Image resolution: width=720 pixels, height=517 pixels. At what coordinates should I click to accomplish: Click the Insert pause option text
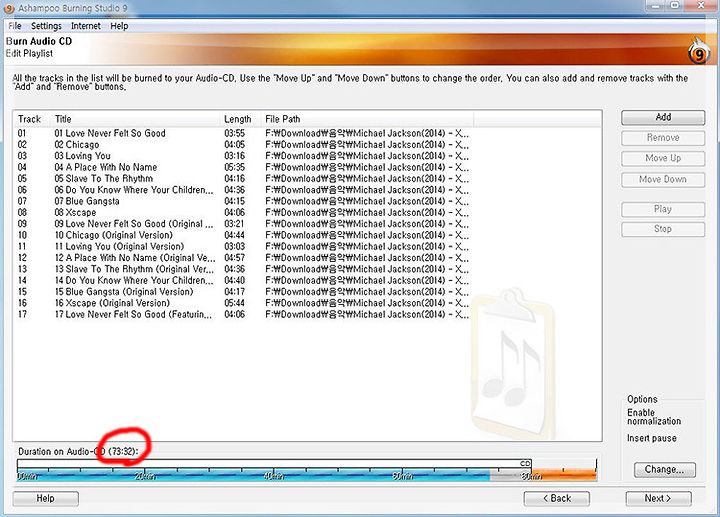pyautogui.click(x=652, y=438)
